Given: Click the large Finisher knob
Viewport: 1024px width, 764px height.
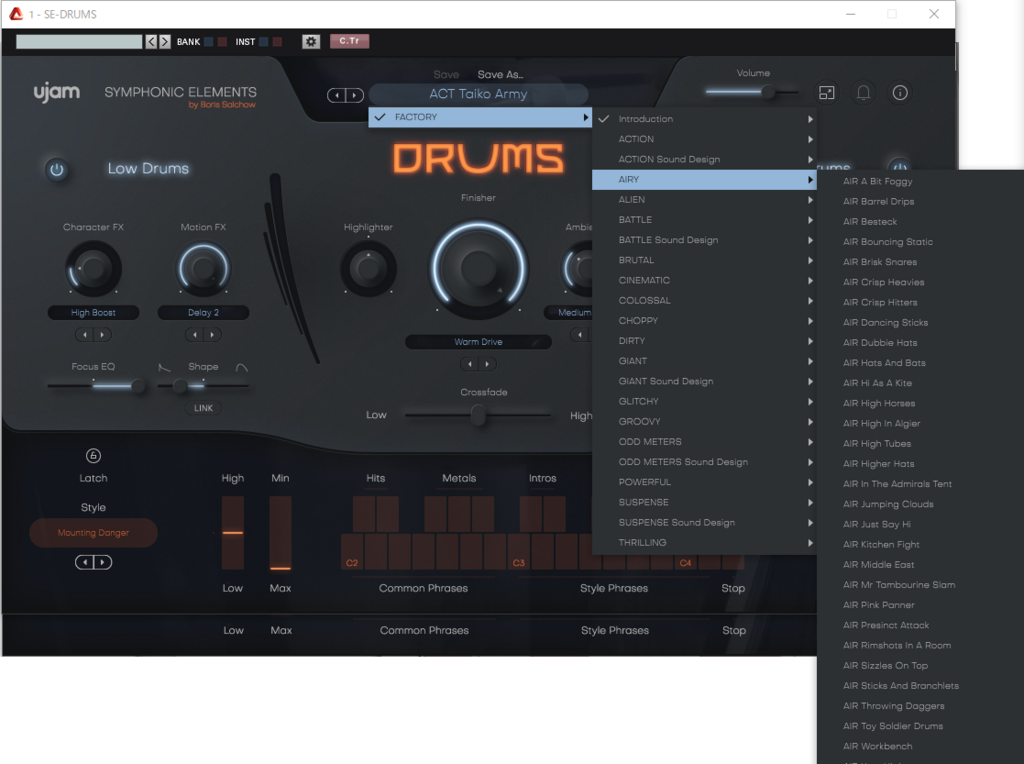Looking at the screenshot, I should click(478, 268).
